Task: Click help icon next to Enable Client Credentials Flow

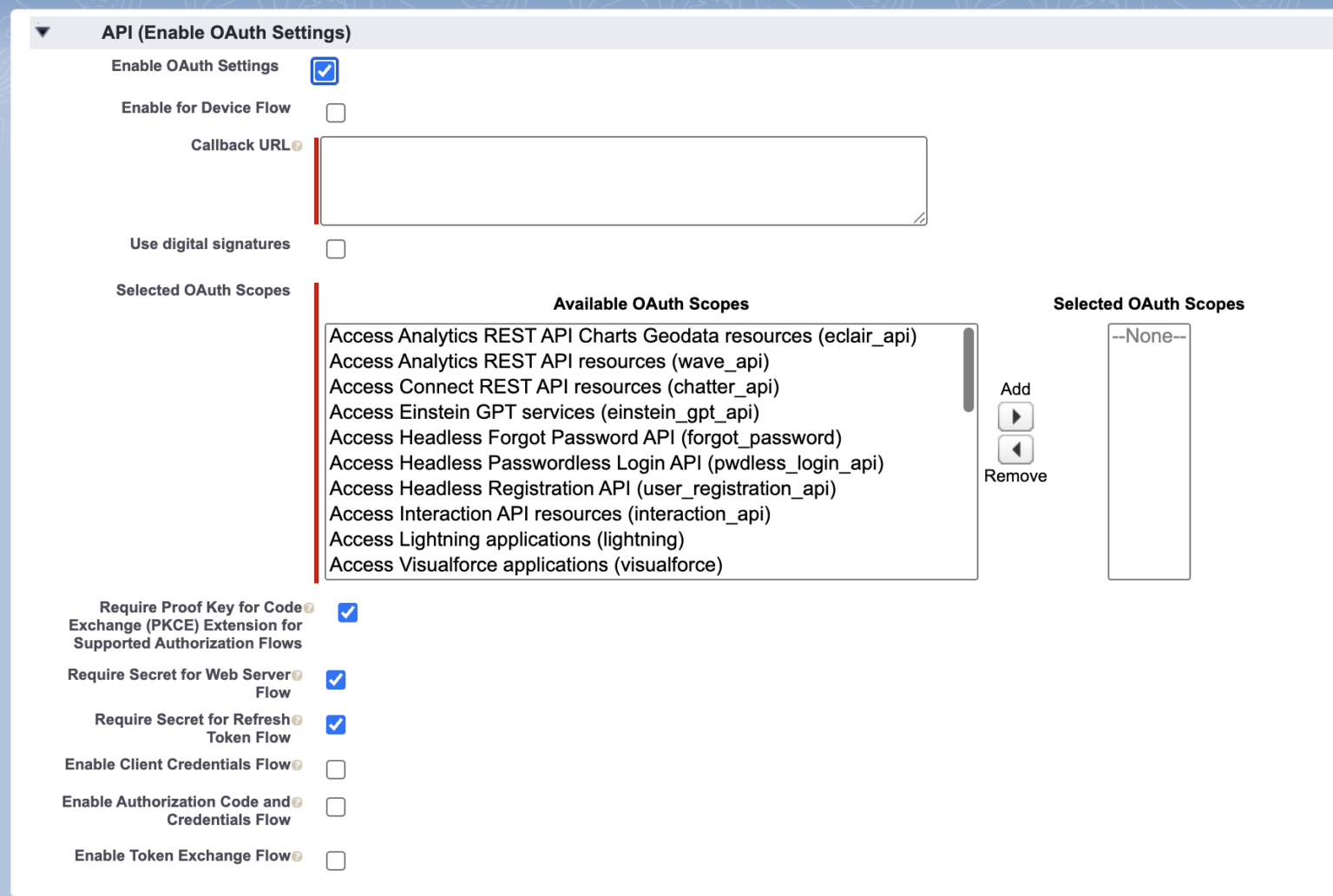Action: tap(297, 765)
